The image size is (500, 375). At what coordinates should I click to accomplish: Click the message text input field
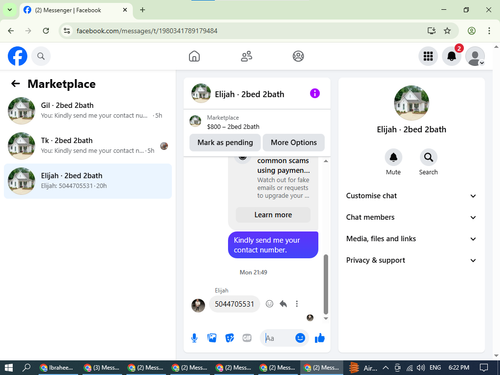[x=278, y=338]
